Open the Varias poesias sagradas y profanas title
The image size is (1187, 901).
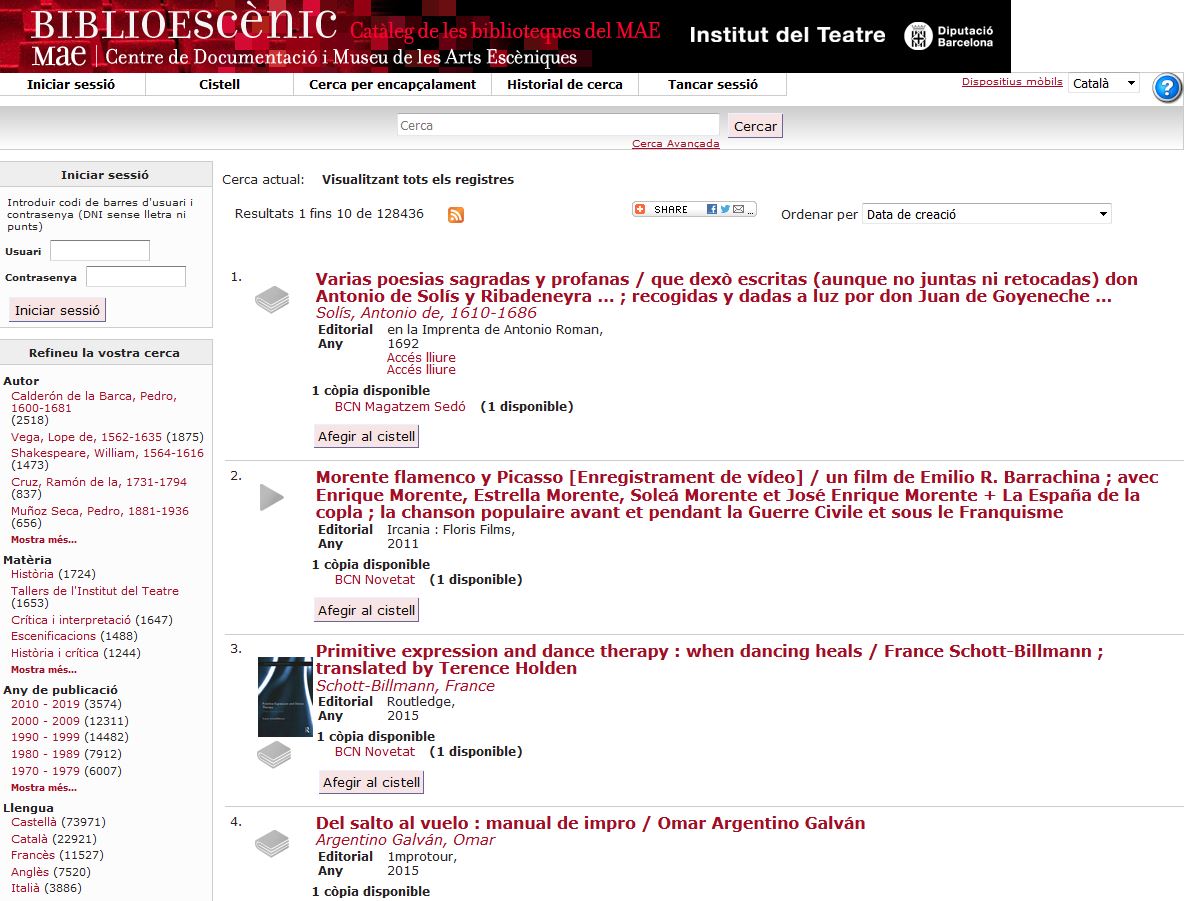(727, 288)
